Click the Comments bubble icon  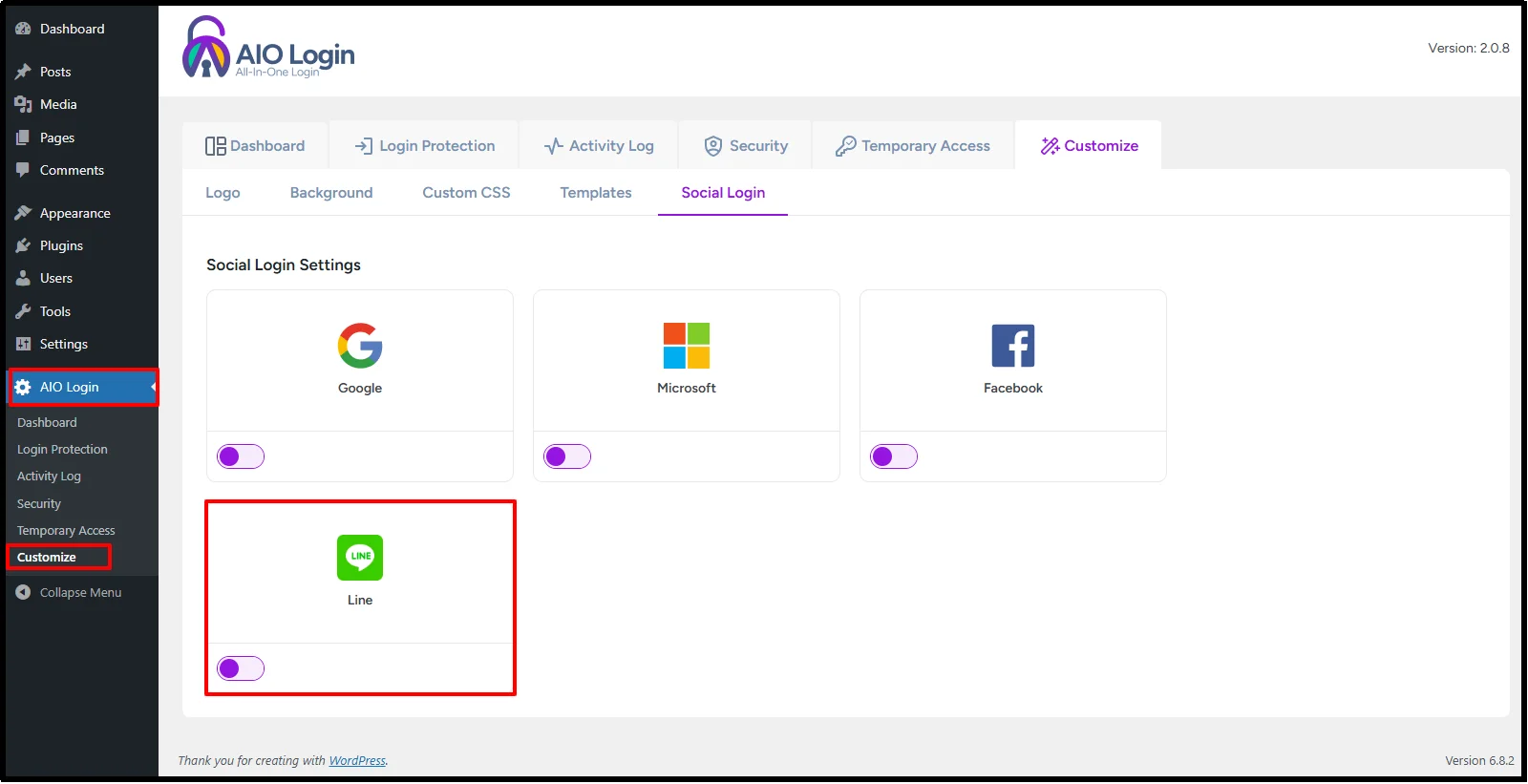[x=23, y=170]
